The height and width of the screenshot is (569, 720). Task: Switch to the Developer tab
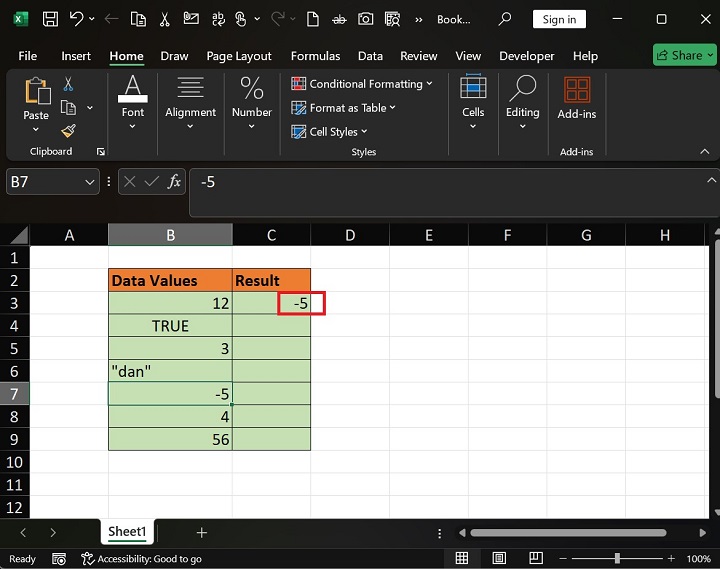pos(526,56)
